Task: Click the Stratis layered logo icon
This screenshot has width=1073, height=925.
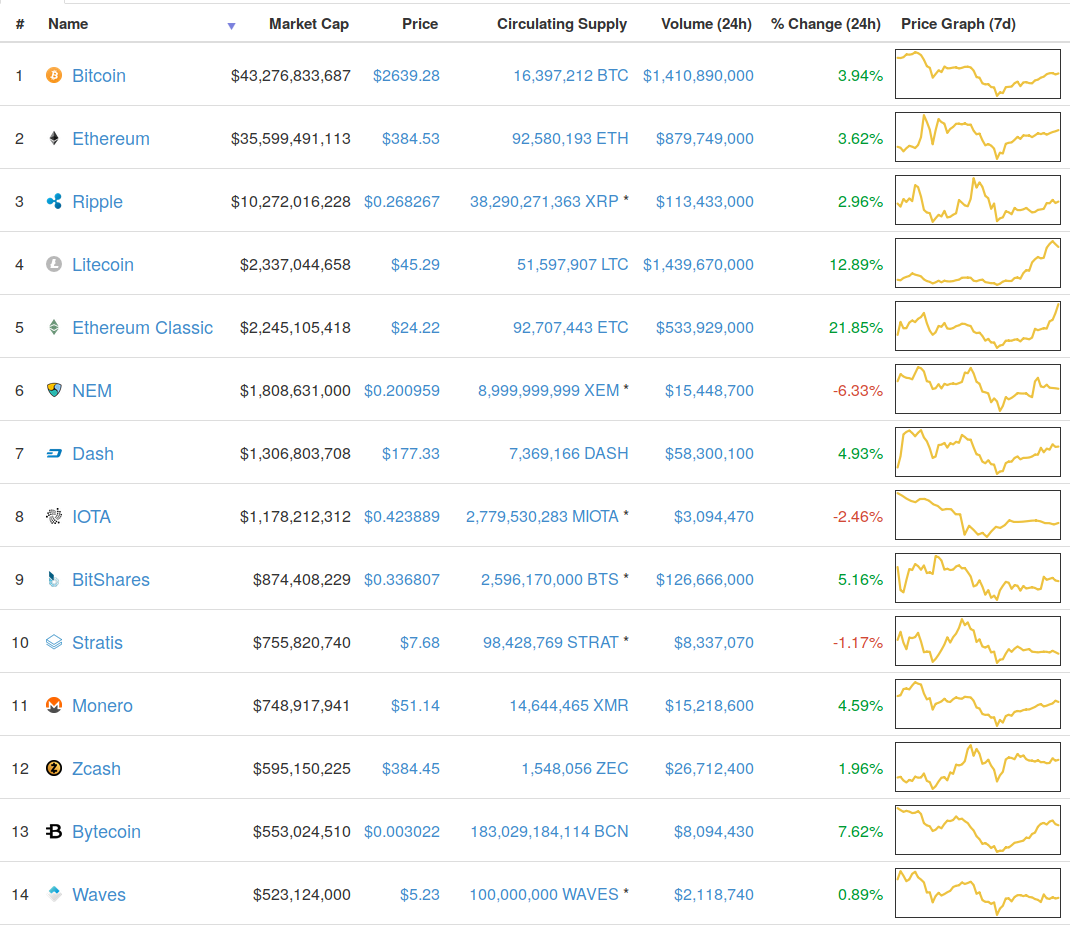Action: click(54, 642)
